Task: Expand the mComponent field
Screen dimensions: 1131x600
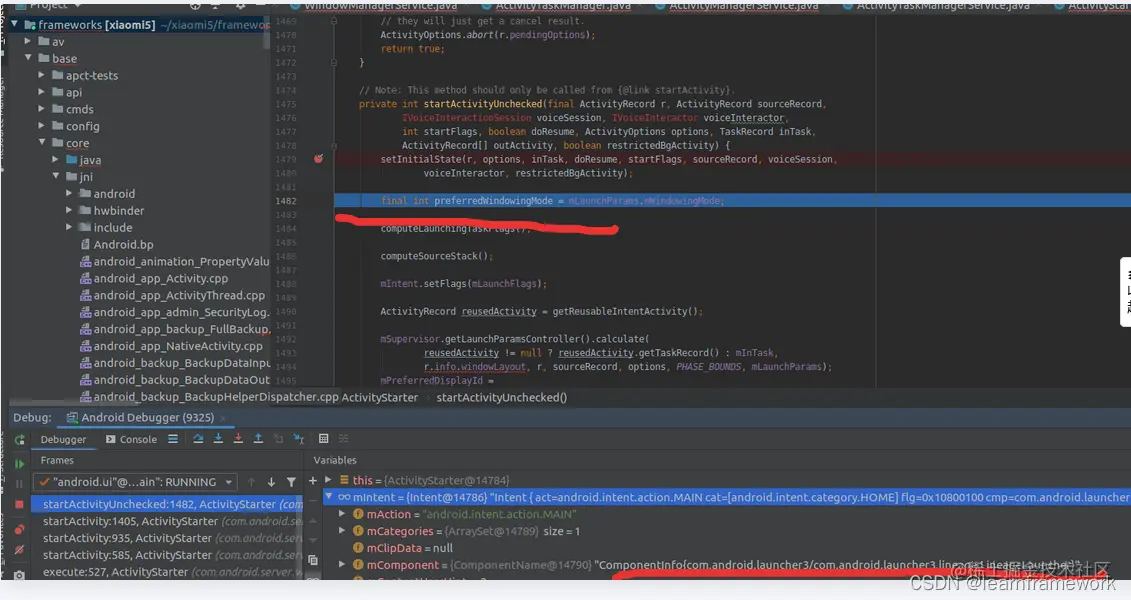Action: [342, 565]
